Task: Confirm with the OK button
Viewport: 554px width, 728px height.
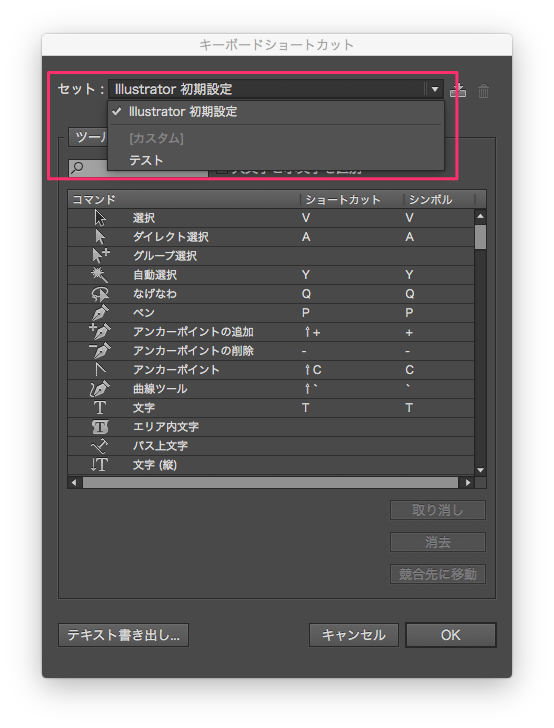Action: (x=450, y=635)
